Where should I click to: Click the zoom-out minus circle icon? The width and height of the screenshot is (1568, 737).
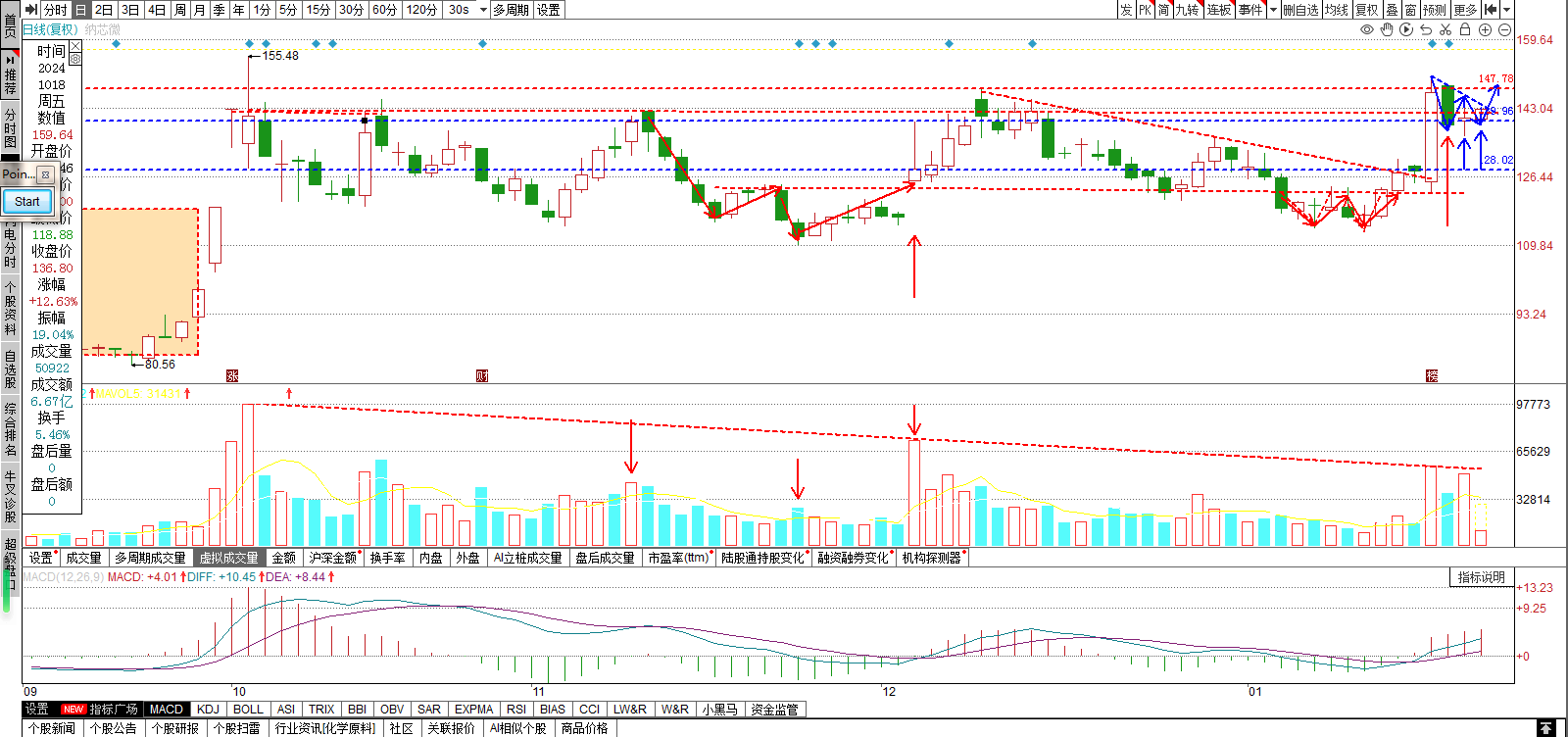click(1504, 29)
